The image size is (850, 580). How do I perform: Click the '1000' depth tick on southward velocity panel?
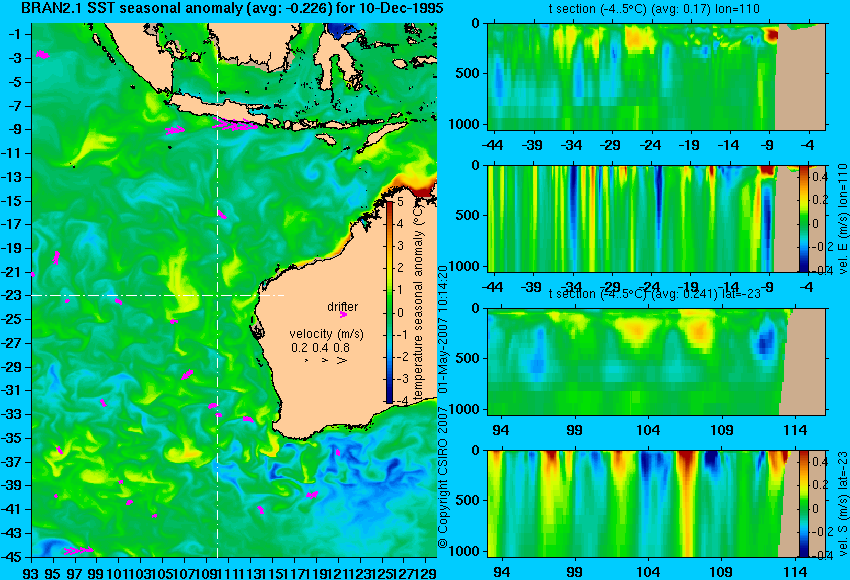(x=466, y=551)
